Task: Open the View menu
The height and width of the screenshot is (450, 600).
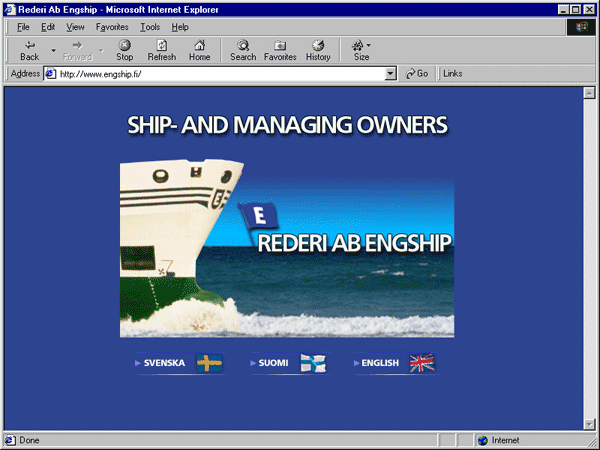Action: [x=75, y=27]
